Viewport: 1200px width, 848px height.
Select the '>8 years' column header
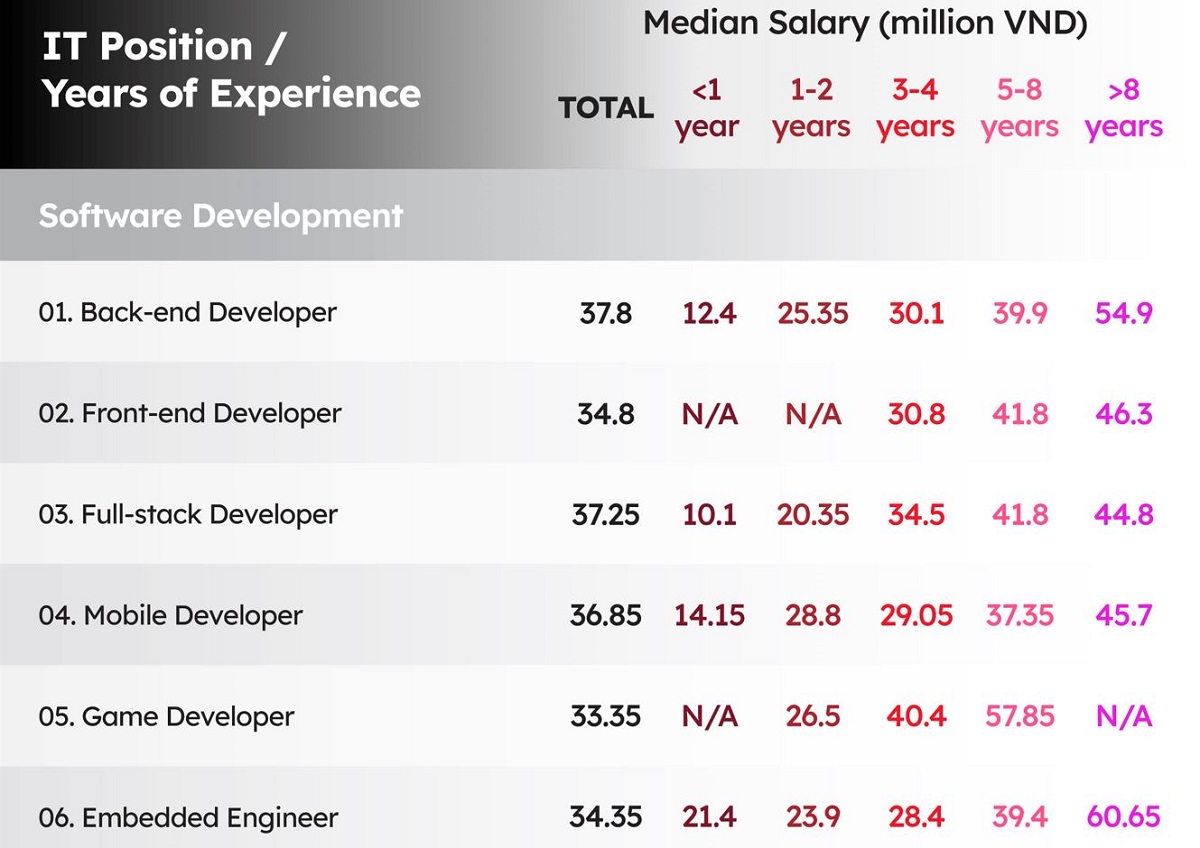[1124, 109]
